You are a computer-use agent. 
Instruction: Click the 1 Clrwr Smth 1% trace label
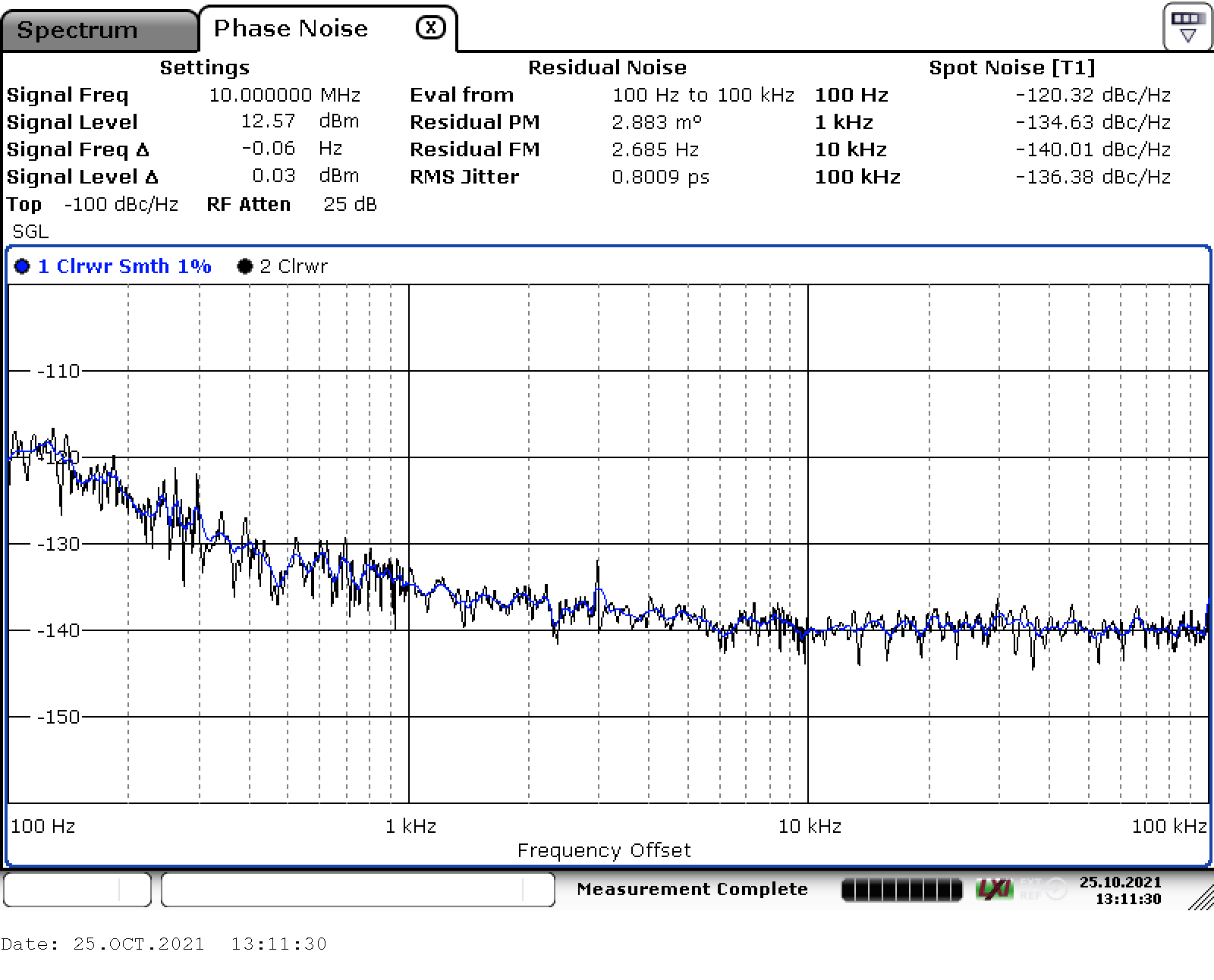pyautogui.click(x=124, y=266)
